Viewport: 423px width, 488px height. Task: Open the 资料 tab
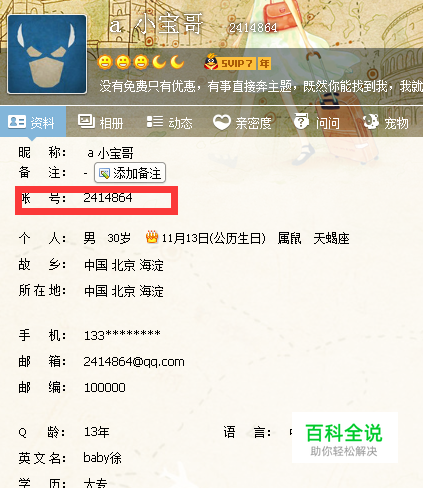[x=33, y=122]
